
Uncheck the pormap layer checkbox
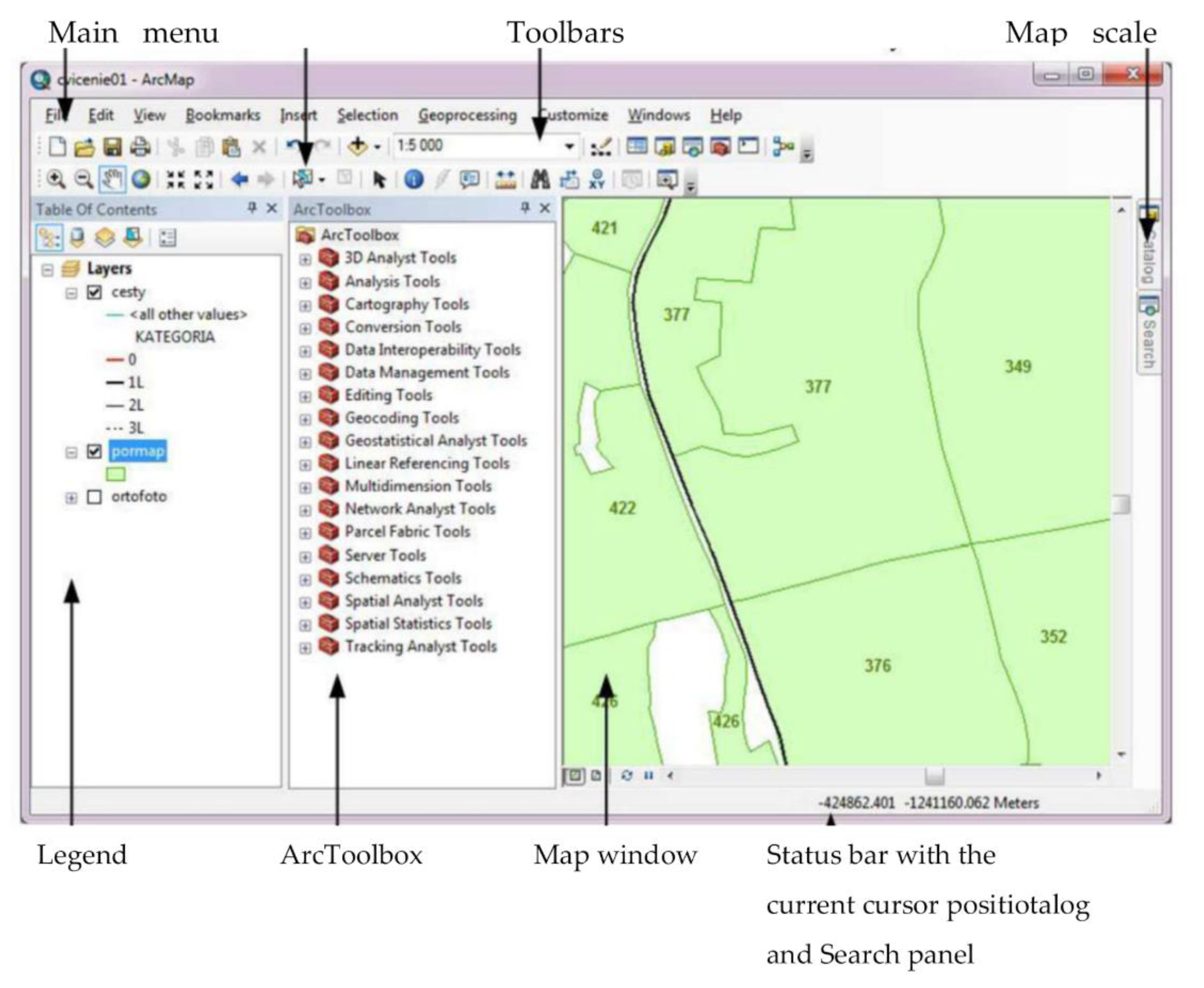94,452
